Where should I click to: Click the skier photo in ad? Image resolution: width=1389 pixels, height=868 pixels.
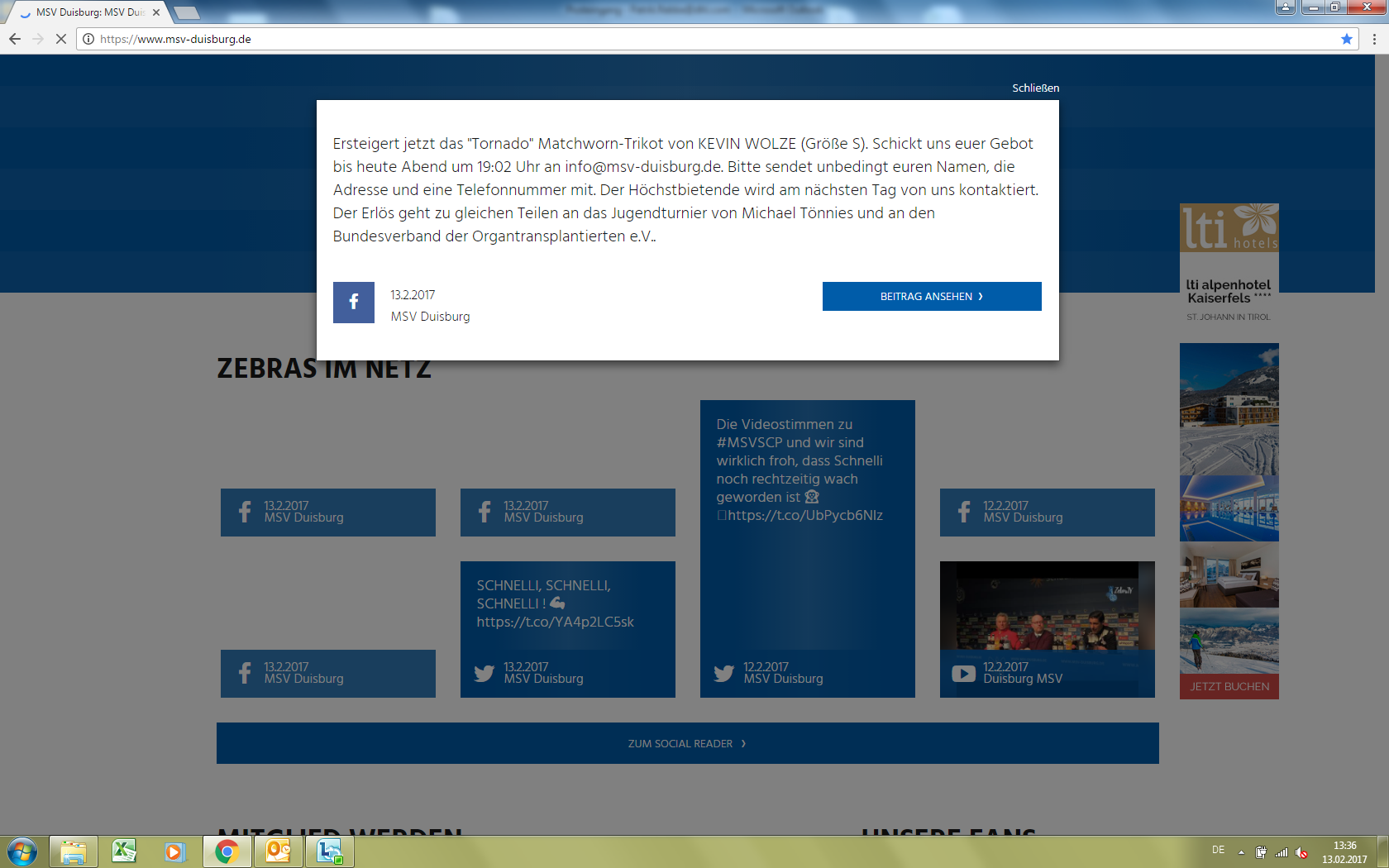[1229, 641]
